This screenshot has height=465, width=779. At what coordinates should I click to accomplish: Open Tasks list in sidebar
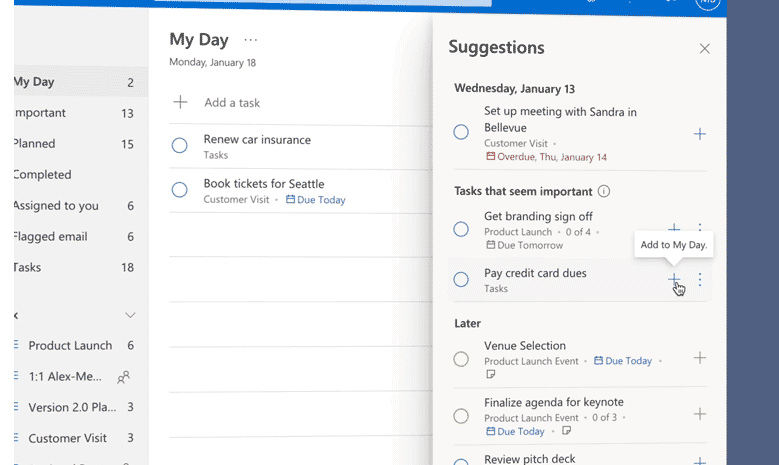(x=81, y=267)
